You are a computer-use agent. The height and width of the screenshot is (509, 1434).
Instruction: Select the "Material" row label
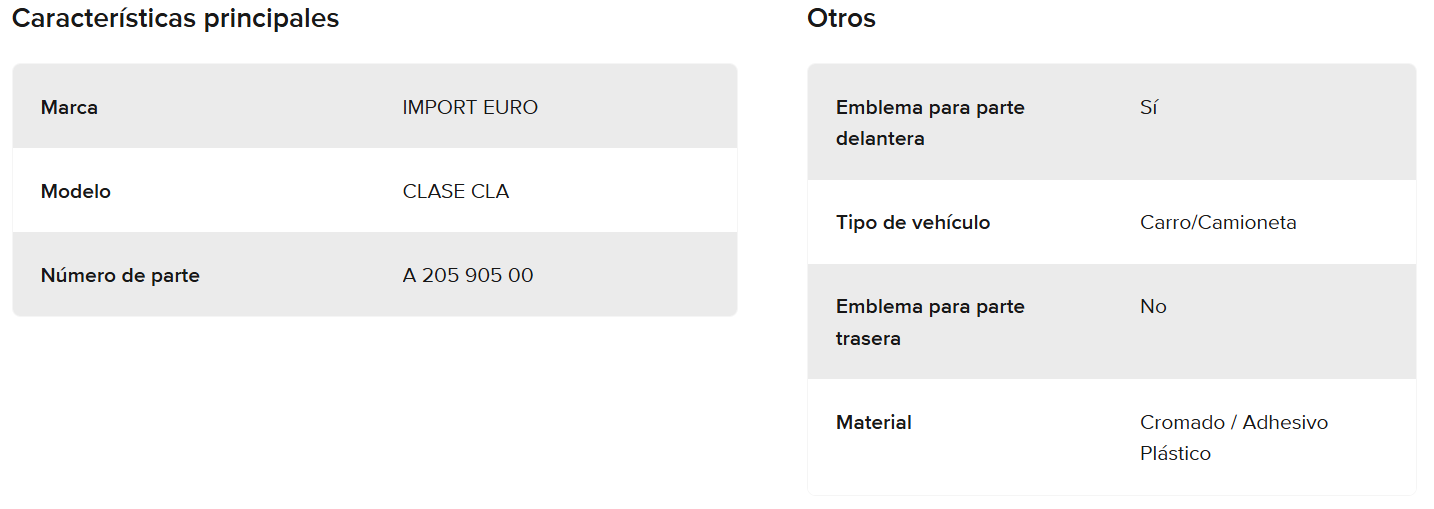(x=874, y=422)
